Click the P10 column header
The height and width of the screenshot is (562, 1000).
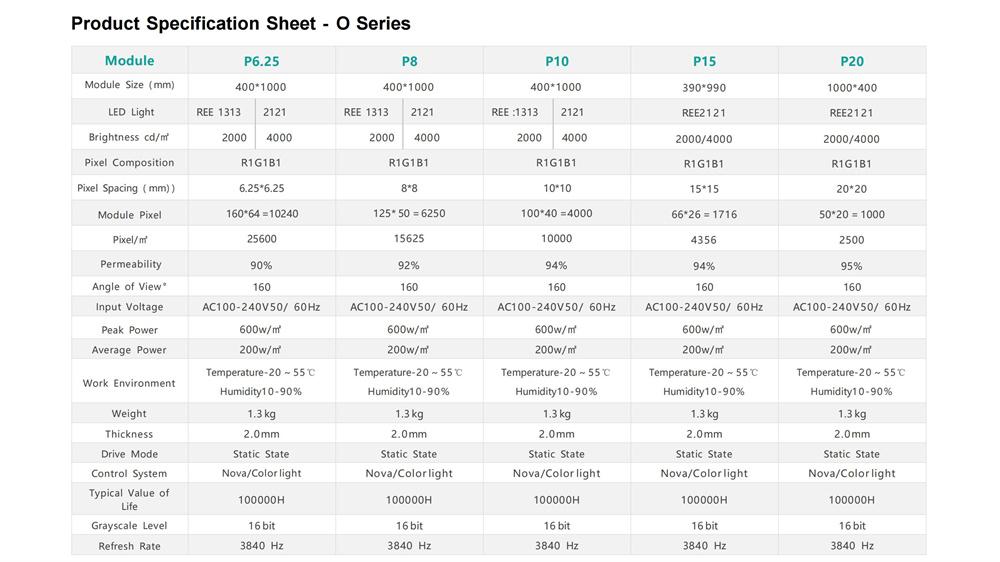coord(557,61)
